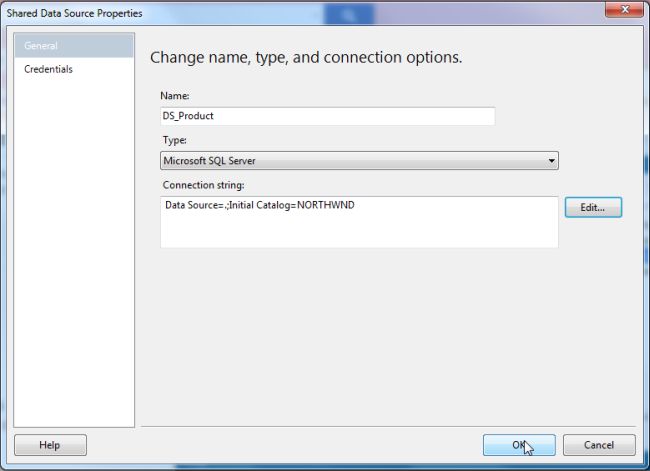This screenshot has height=471, width=650.
Task: Place cursor in the connection string text
Action: [x=260, y=205]
